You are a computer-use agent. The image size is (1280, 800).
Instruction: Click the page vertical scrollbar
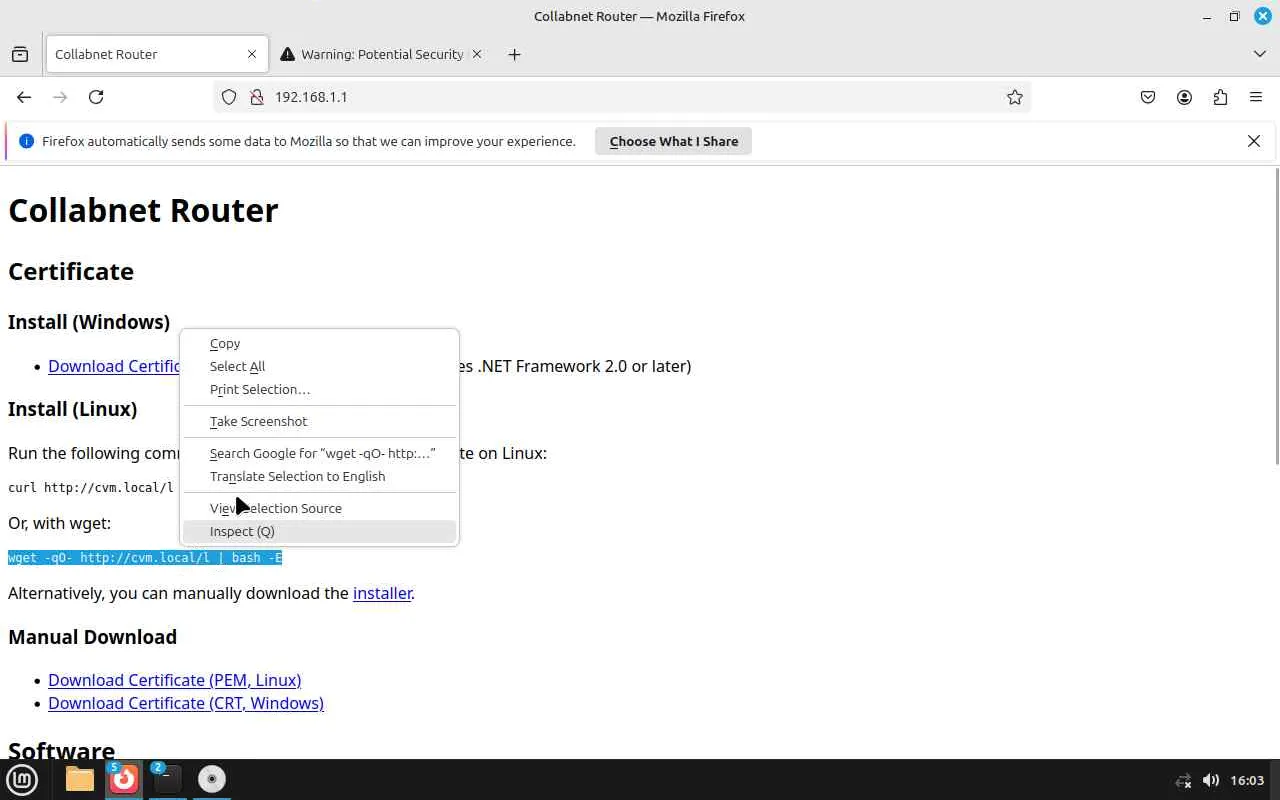point(1276,317)
